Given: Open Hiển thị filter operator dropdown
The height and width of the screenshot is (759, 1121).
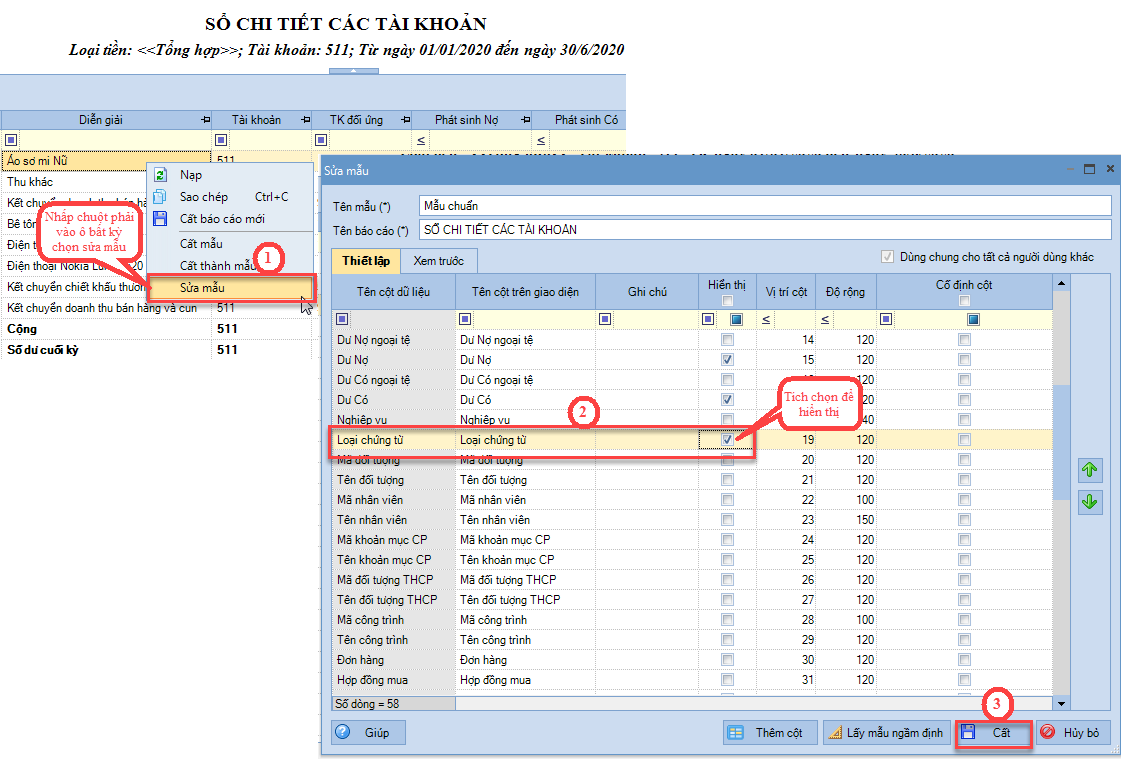Looking at the screenshot, I should (708, 319).
